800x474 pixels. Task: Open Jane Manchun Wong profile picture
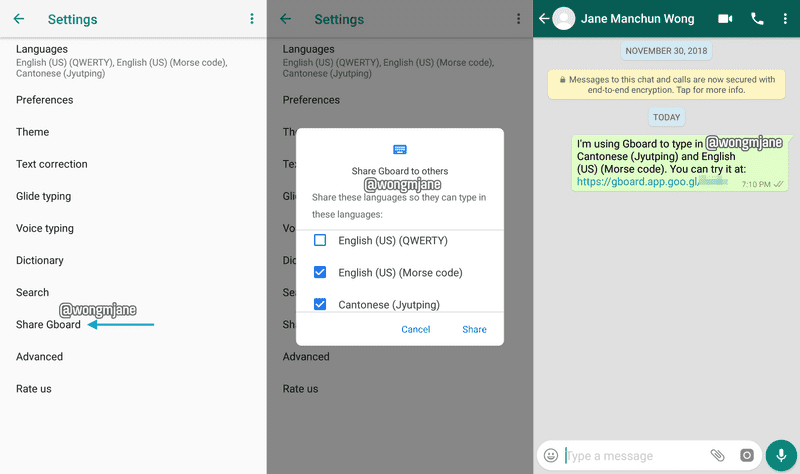click(x=564, y=19)
